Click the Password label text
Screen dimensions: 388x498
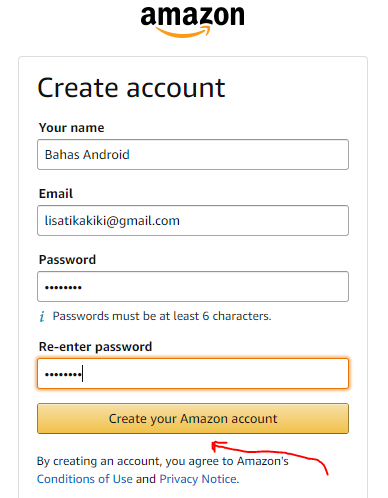(x=67, y=260)
